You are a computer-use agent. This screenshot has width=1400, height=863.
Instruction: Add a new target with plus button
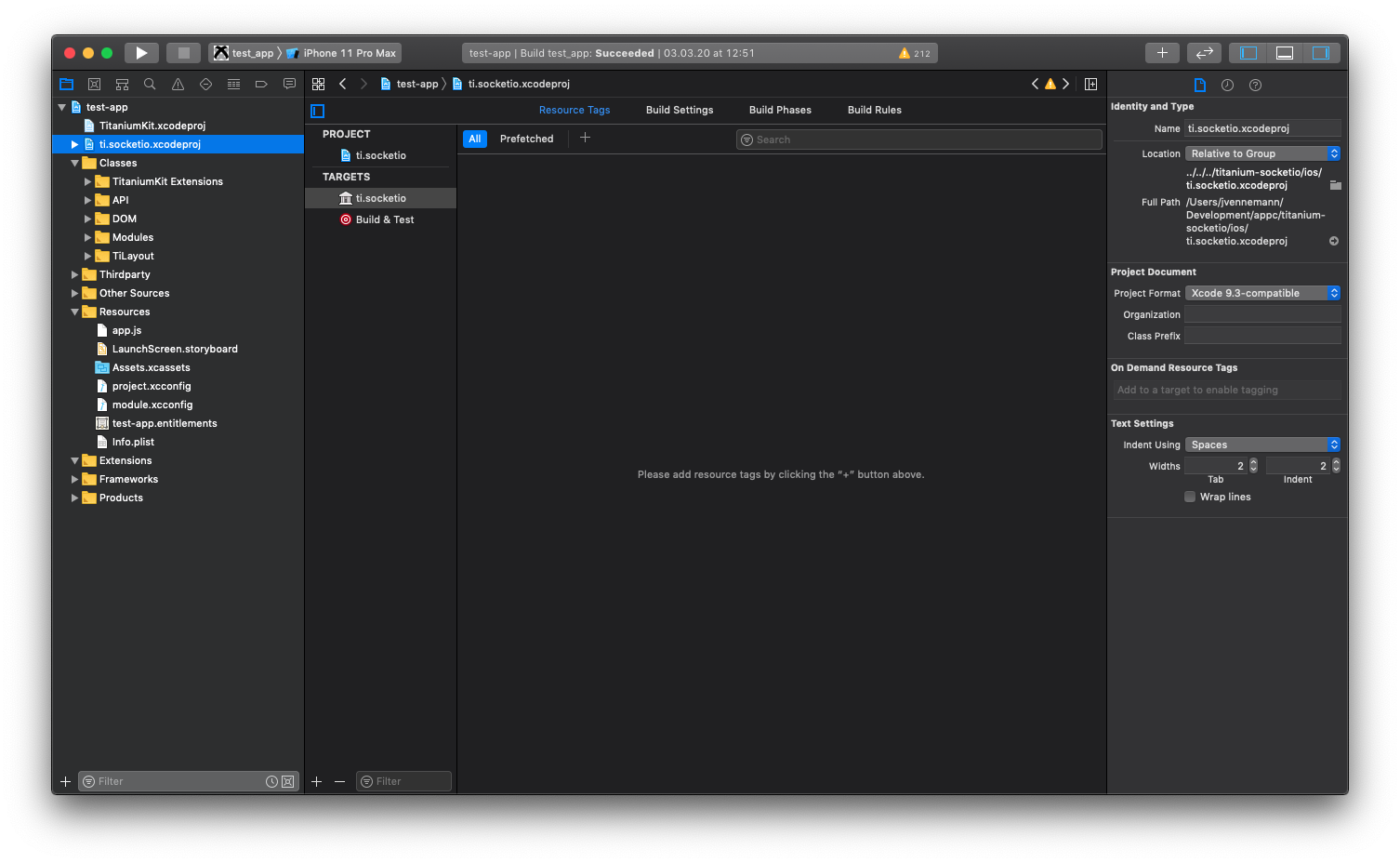(x=316, y=781)
